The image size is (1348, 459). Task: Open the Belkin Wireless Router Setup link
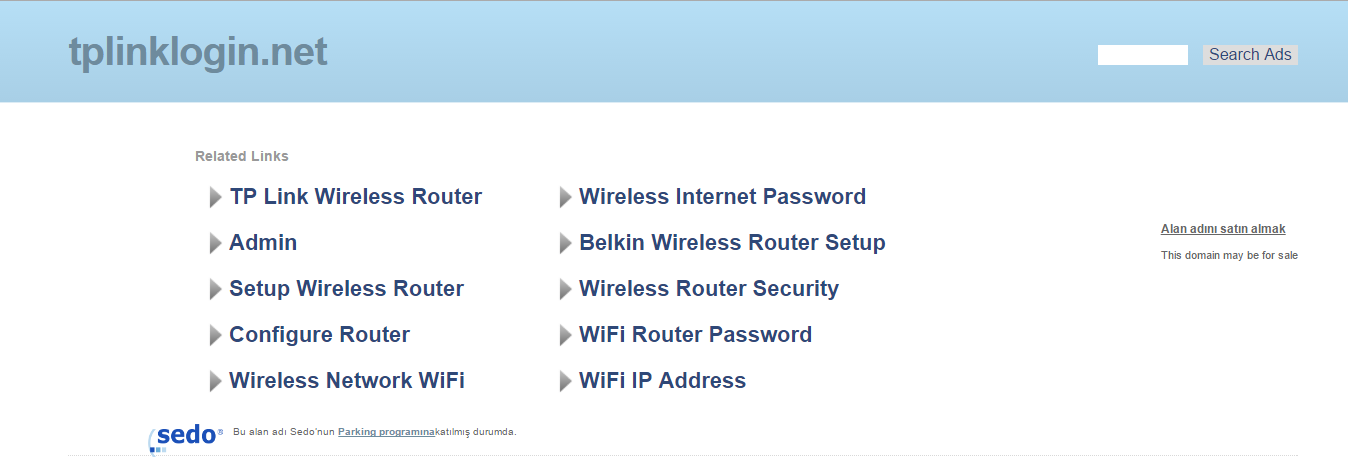point(732,243)
